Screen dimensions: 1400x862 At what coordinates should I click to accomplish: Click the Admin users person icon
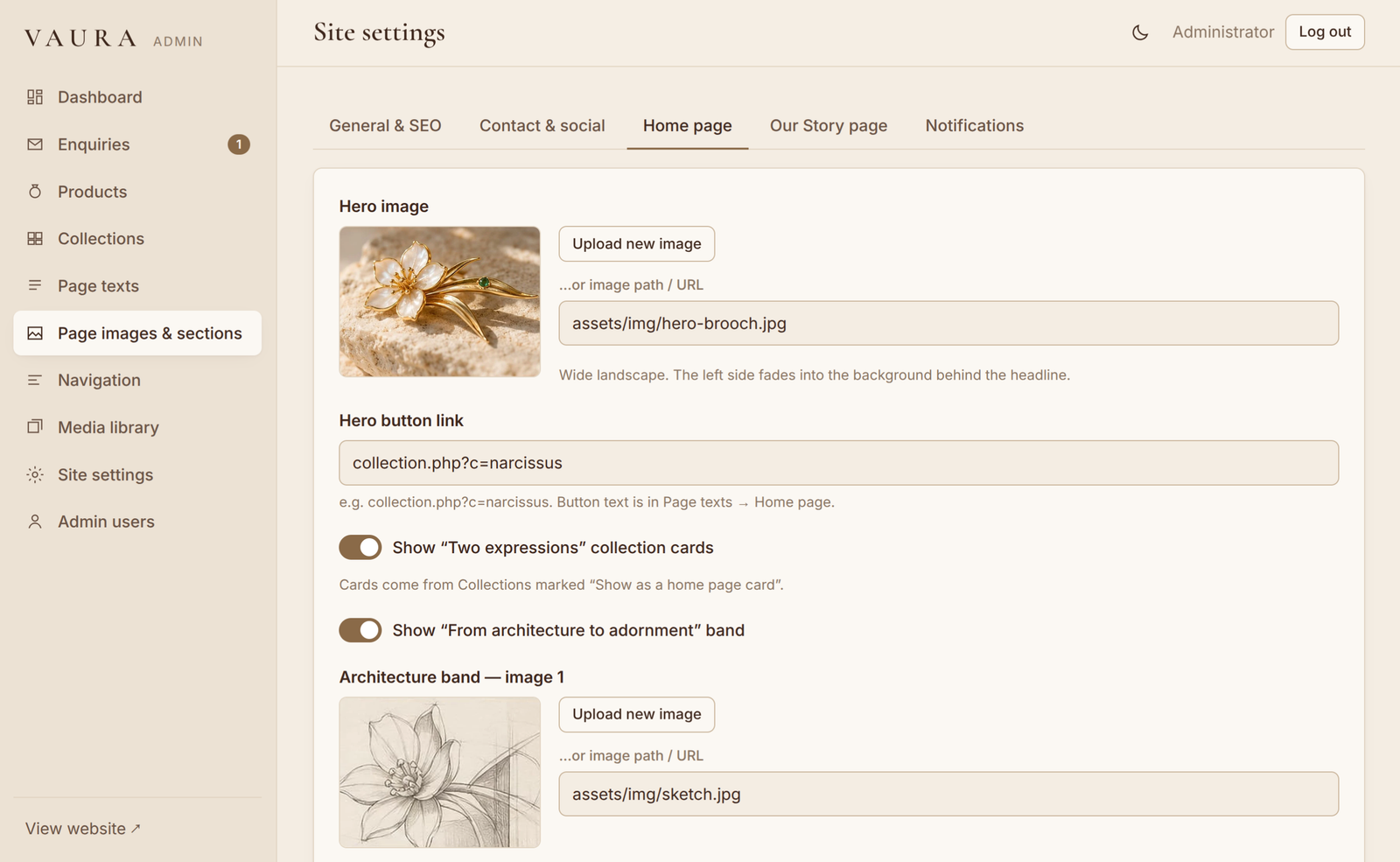click(x=35, y=522)
